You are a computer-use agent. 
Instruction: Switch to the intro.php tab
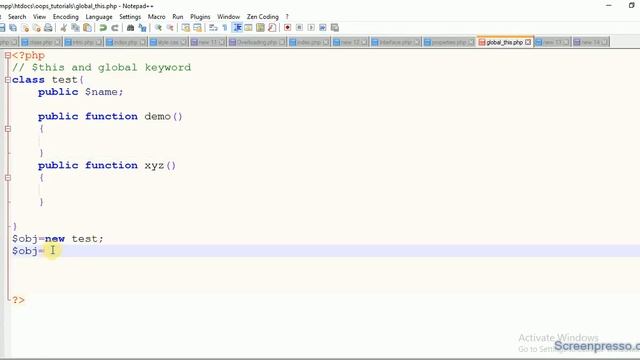click(83, 42)
